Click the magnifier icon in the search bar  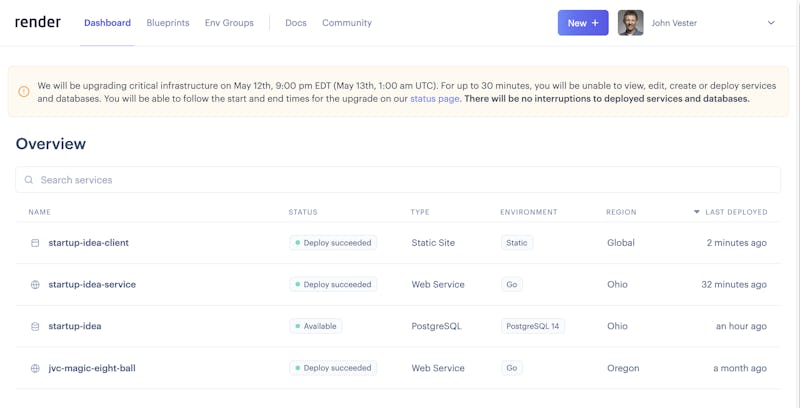click(x=29, y=180)
